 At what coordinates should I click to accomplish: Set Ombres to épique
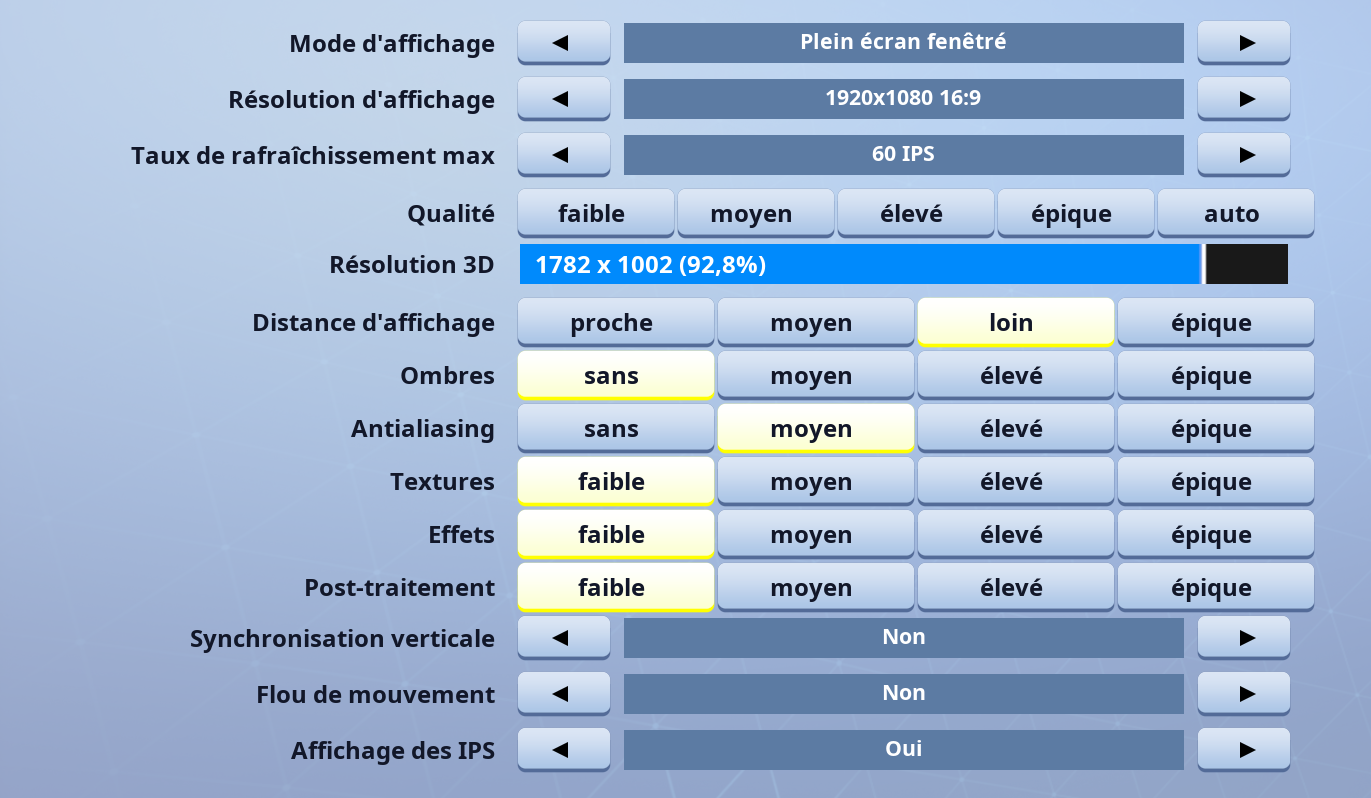(1216, 375)
